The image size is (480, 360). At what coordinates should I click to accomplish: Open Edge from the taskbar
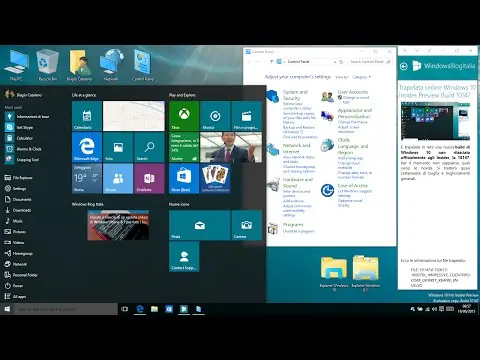click(x=140, y=309)
